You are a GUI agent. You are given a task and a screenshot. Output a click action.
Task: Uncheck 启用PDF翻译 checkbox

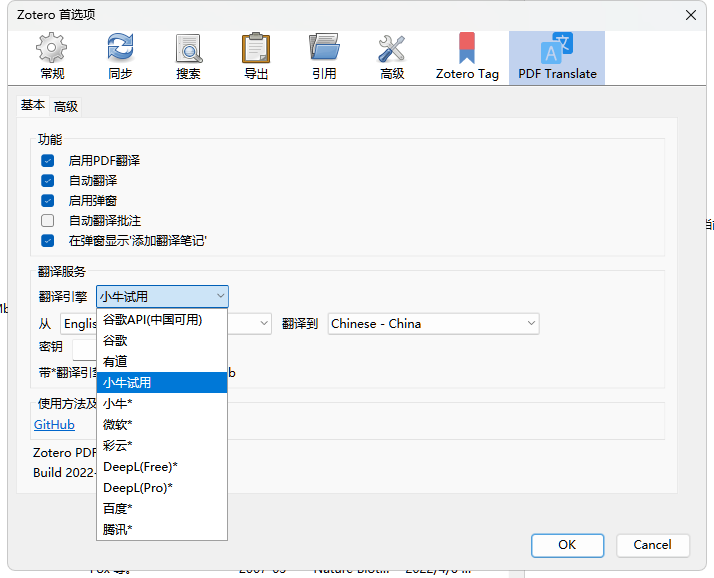47,161
